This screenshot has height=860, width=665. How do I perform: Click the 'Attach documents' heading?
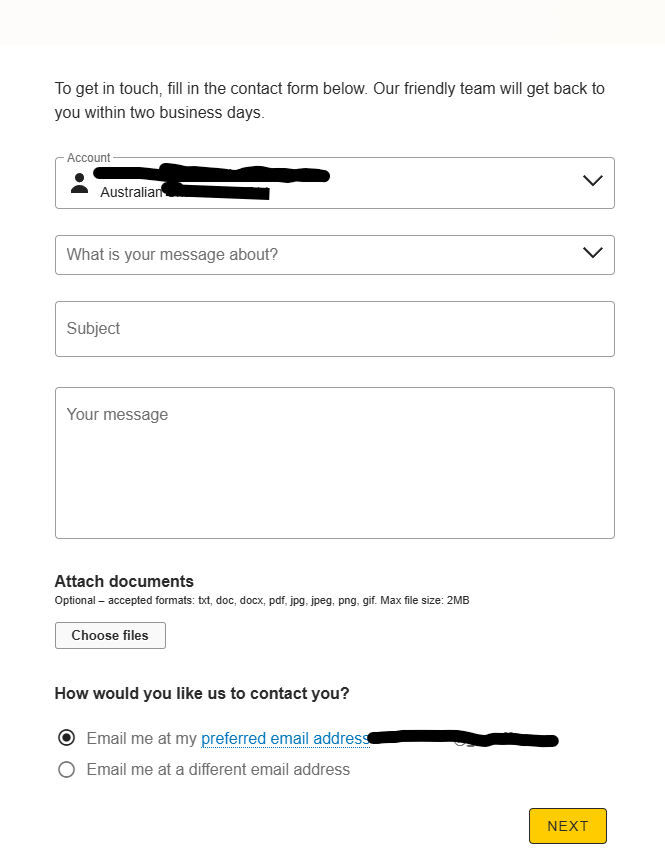[x=124, y=581]
